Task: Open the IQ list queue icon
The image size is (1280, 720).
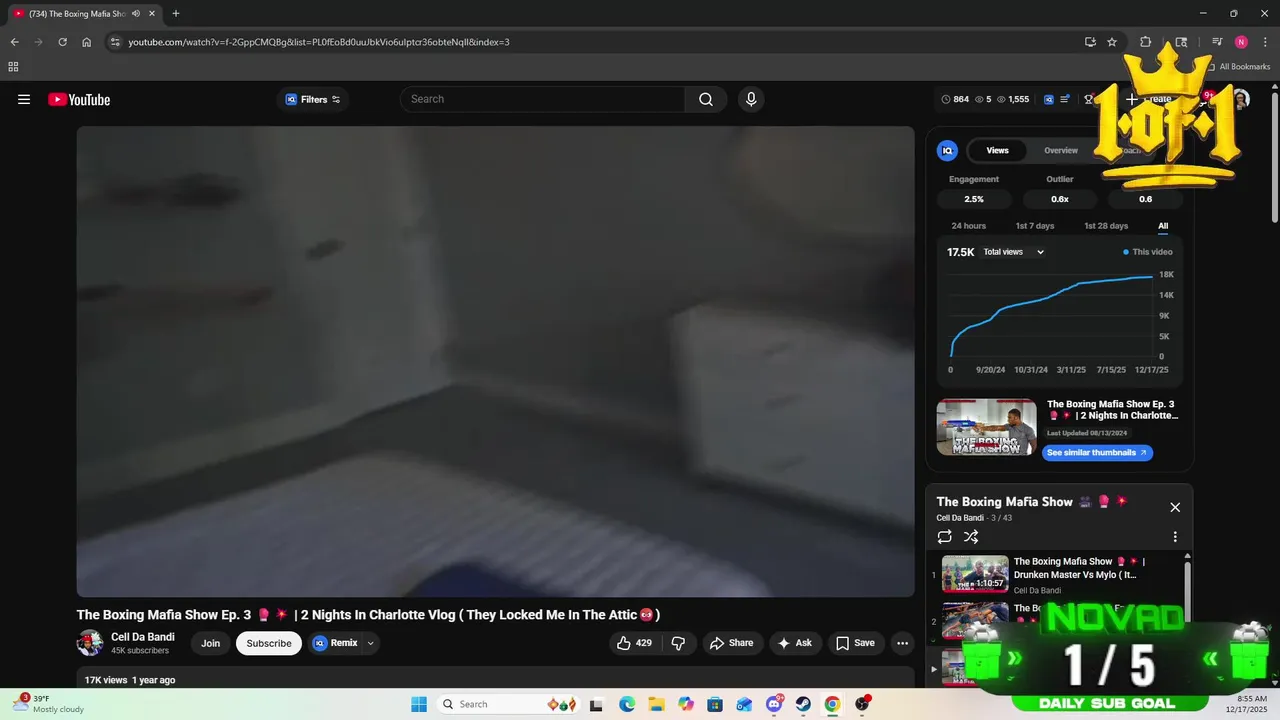Action: 1065,99
